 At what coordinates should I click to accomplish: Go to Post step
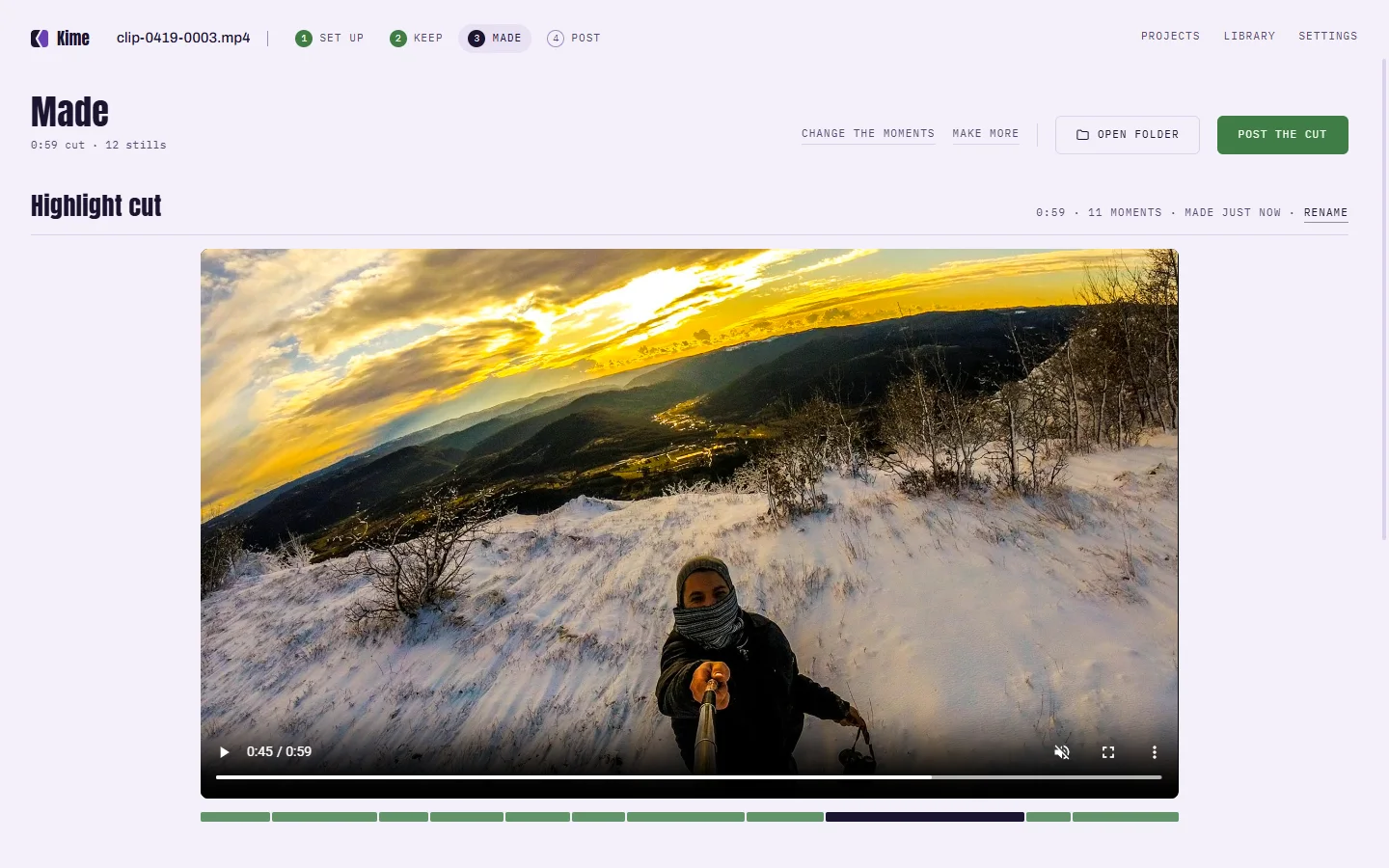(x=574, y=39)
